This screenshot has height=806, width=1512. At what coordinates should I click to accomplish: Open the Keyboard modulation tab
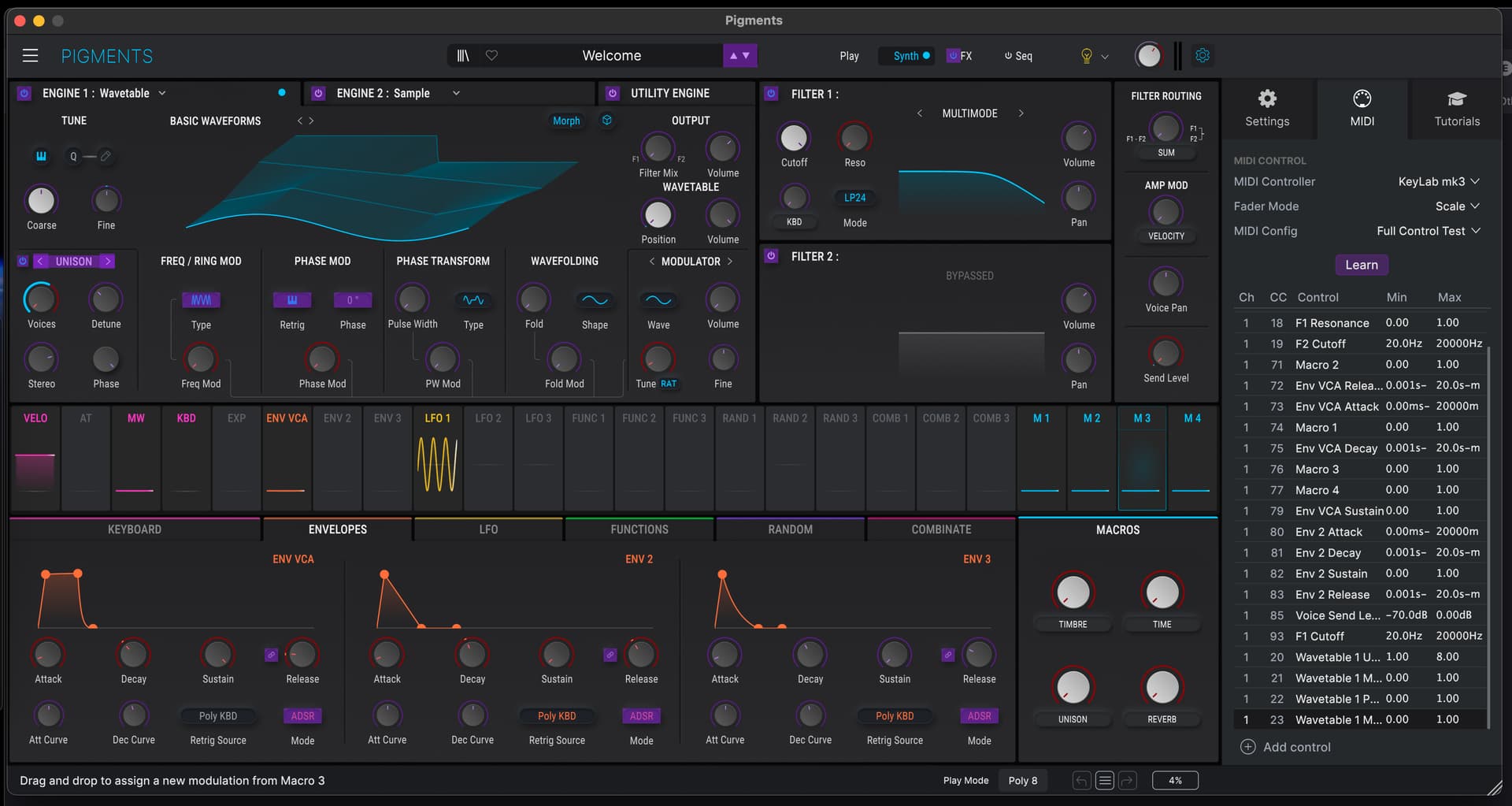click(x=135, y=529)
